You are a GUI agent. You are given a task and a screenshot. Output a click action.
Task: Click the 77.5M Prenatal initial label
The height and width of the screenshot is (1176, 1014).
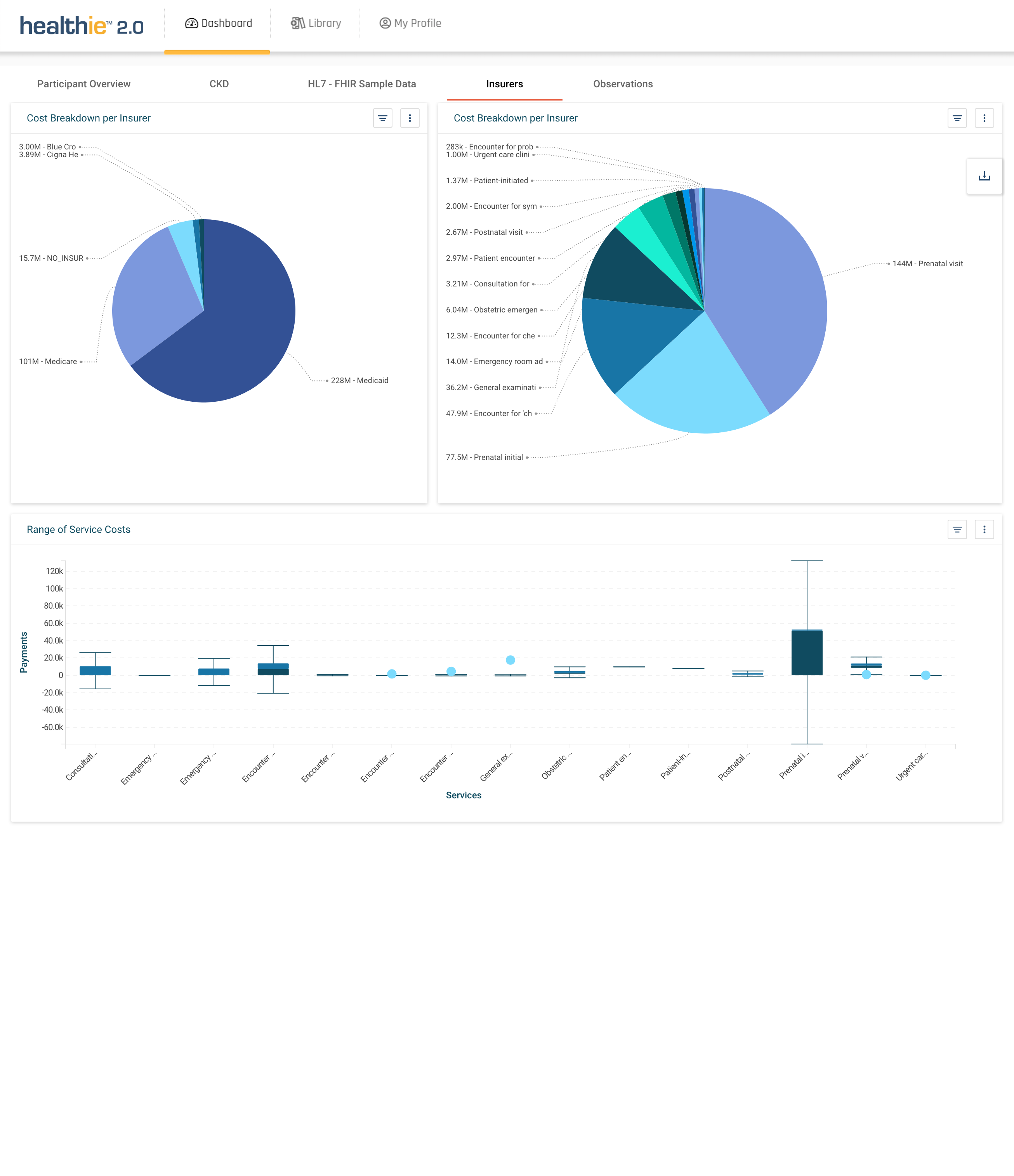pos(484,458)
